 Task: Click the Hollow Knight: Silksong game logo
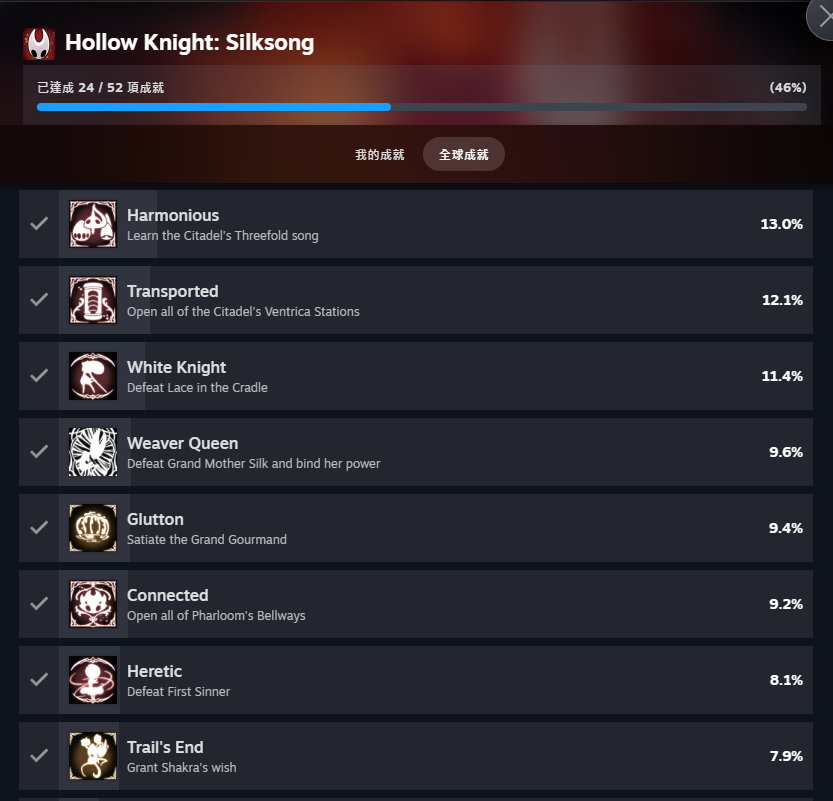point(39,44)
